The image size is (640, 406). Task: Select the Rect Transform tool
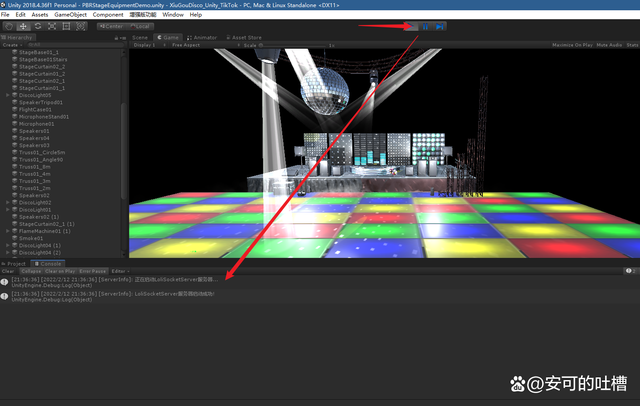pyautogui.click(x=65, y=26)
